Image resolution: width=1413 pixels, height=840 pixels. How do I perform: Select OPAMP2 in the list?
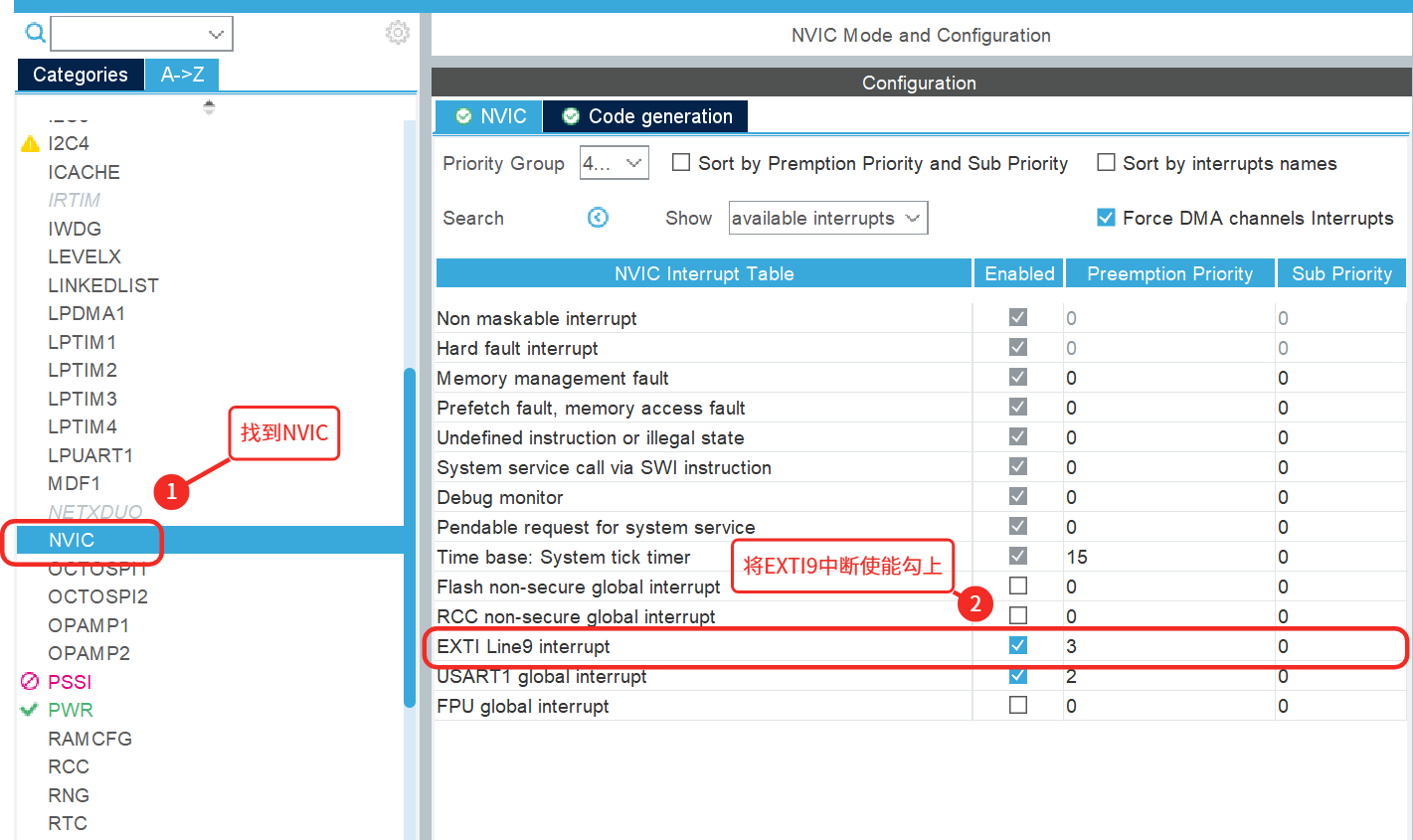point(88,653)
